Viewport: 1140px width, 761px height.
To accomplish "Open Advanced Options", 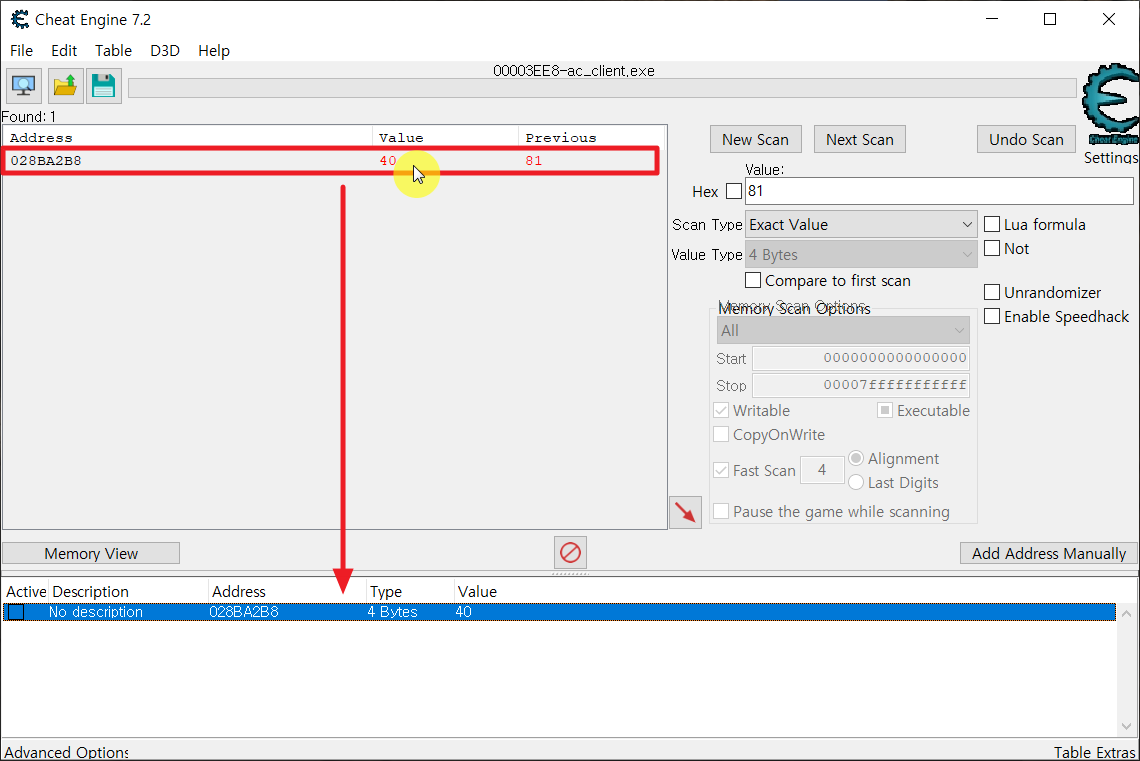I will tap(66, 752).
